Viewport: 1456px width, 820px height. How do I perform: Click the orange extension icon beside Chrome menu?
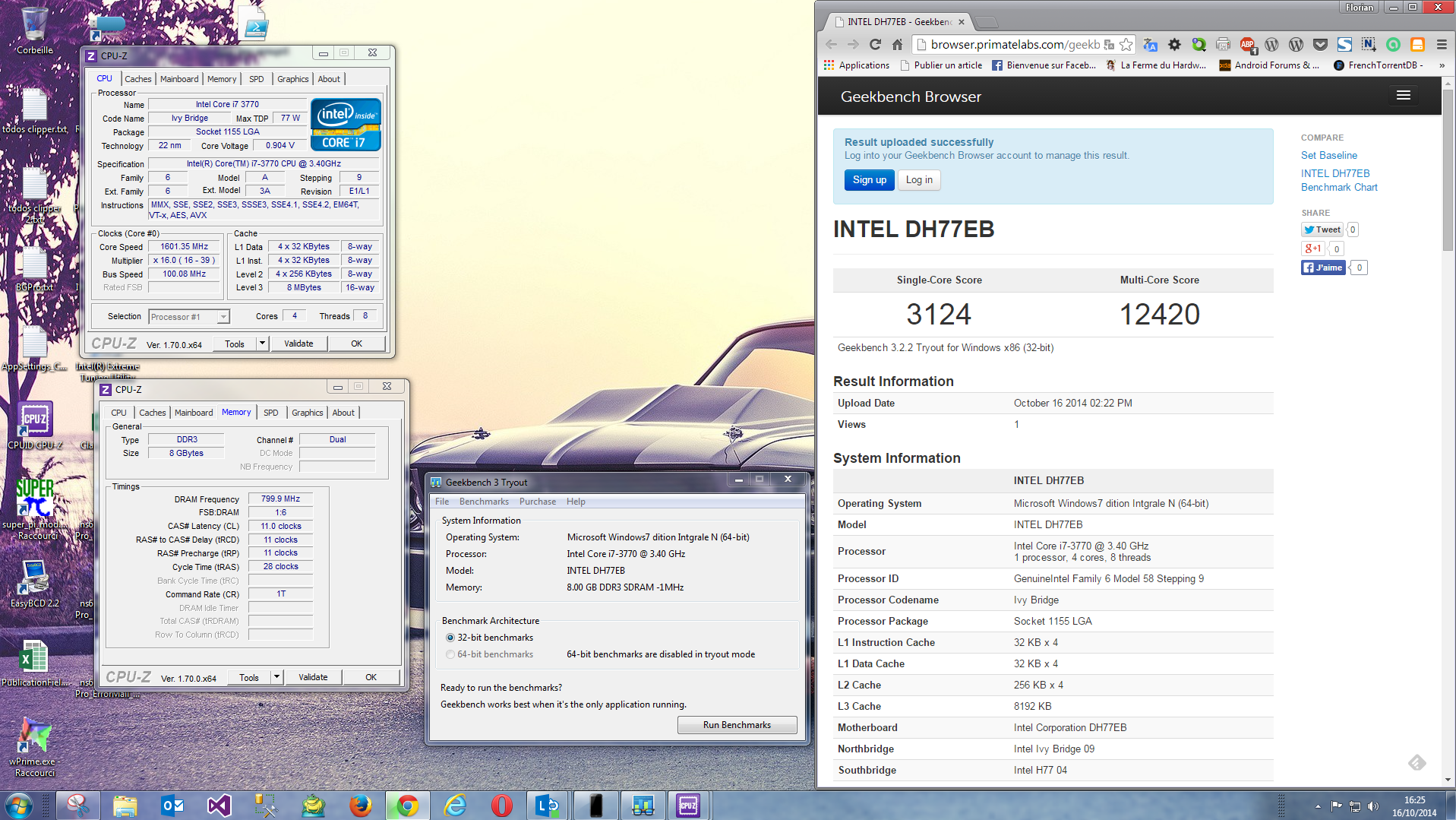click(1417, 45)
